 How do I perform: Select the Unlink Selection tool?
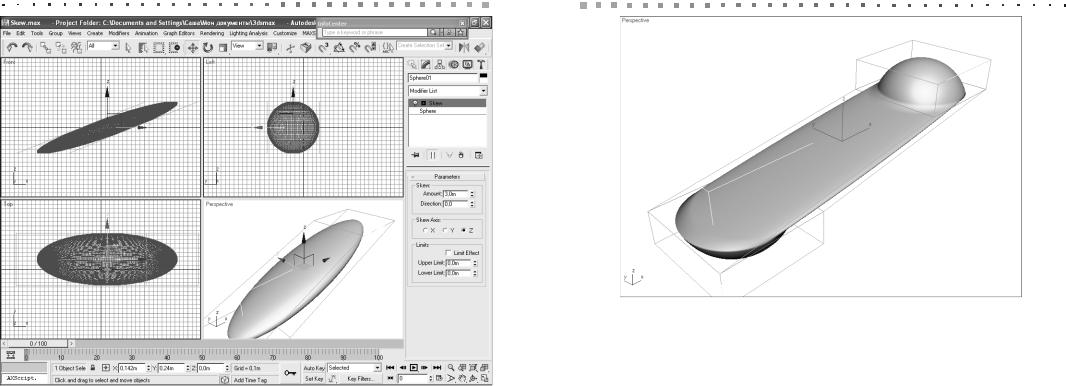click(61, 47)
